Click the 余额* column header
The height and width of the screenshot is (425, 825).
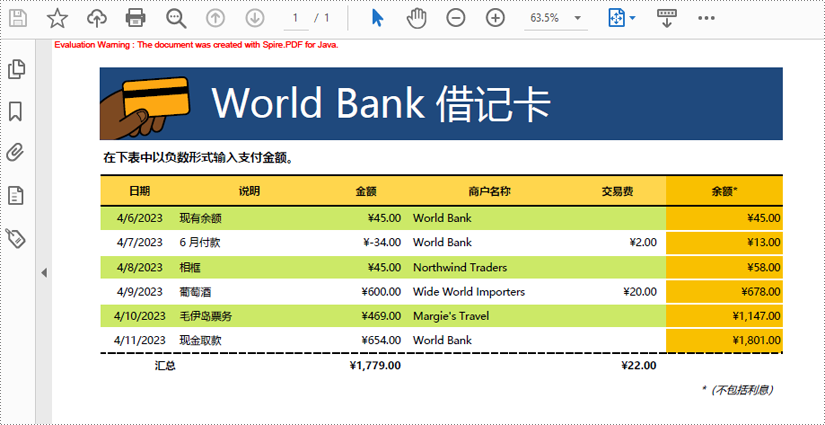coord(725,191)
